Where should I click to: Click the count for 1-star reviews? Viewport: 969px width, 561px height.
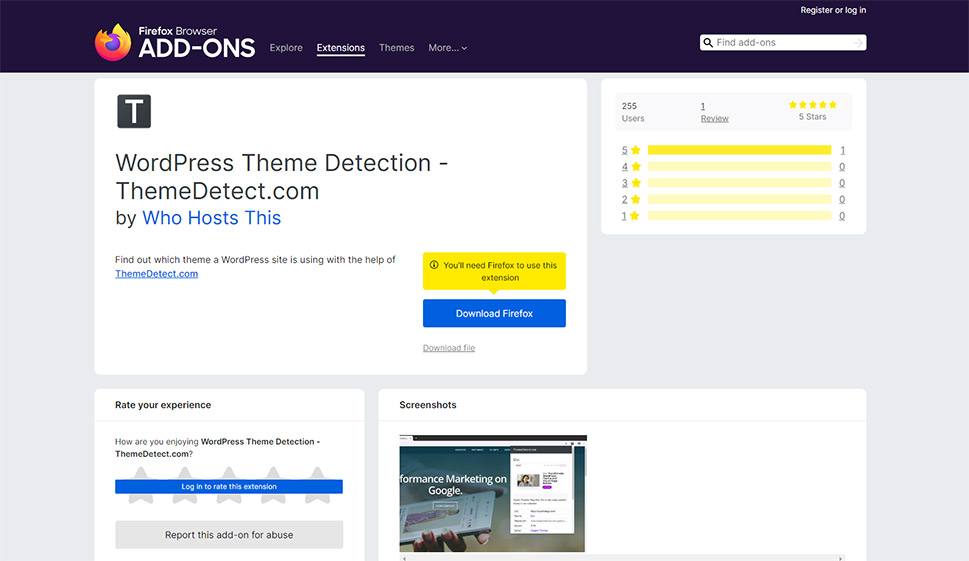click(842, 216)
